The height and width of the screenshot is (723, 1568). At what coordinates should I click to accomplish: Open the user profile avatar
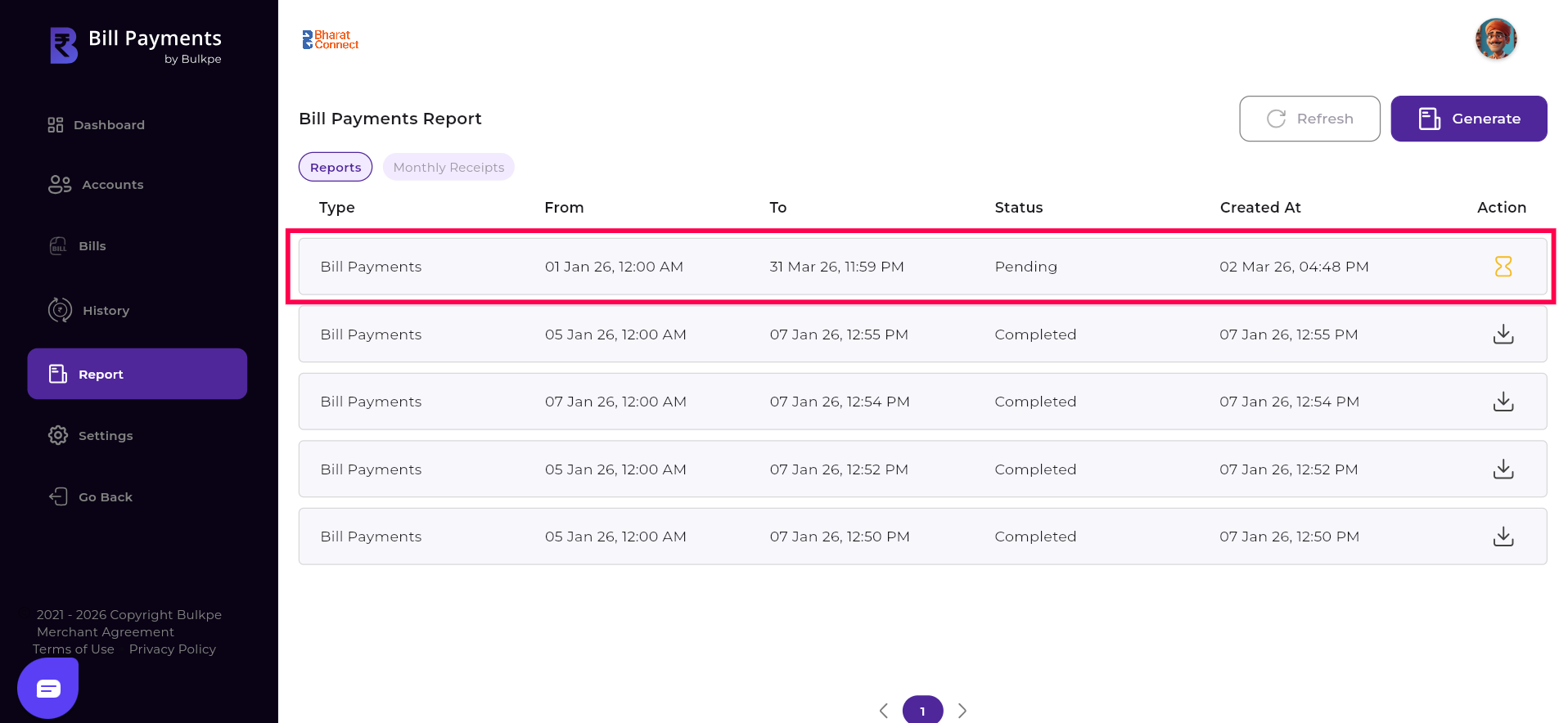click(1495, 39)
